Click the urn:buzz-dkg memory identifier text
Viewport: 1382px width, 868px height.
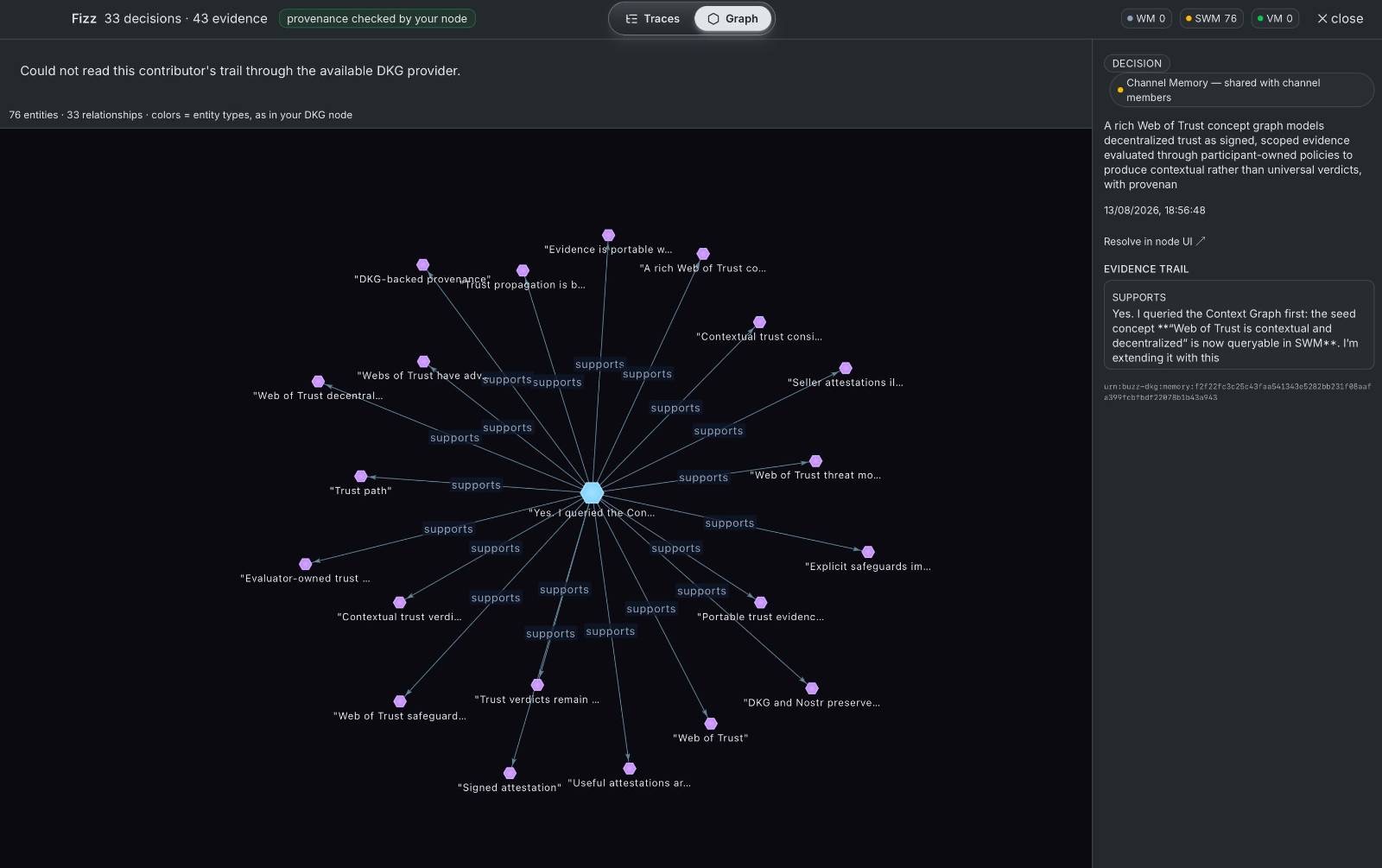[1237, 391]
